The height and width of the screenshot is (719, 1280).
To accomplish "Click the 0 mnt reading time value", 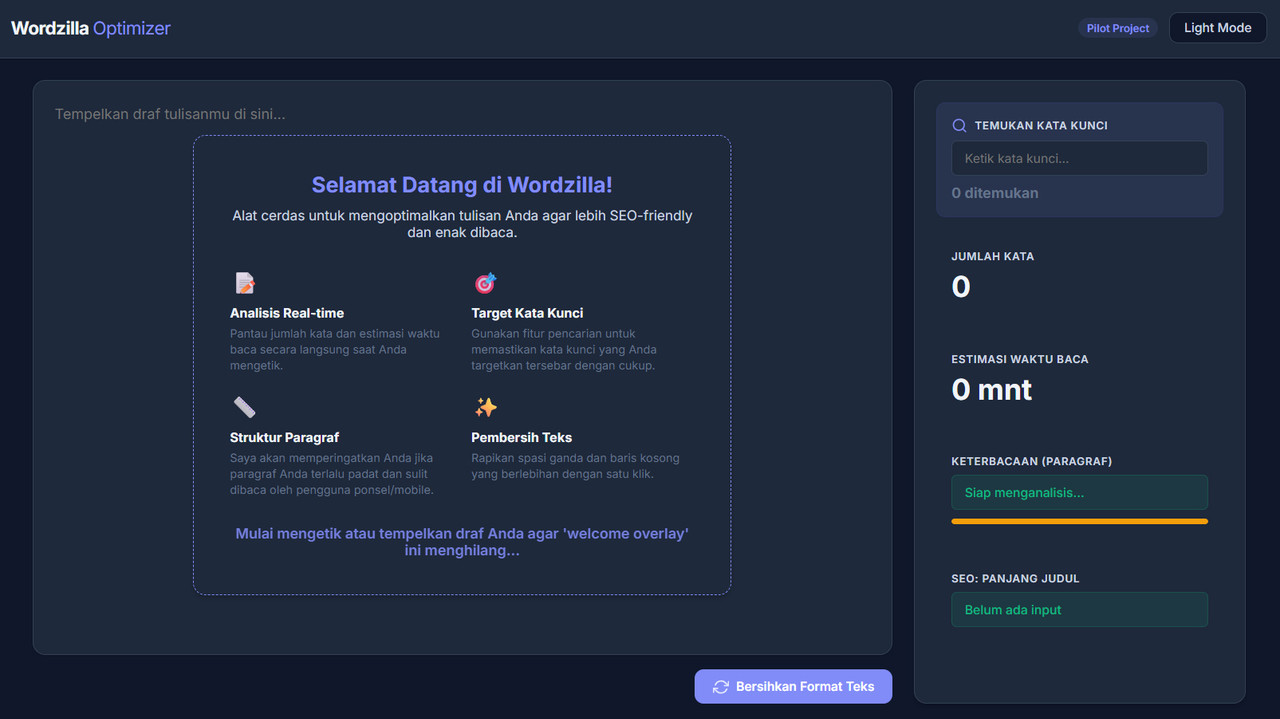I will tap(992, 390).
